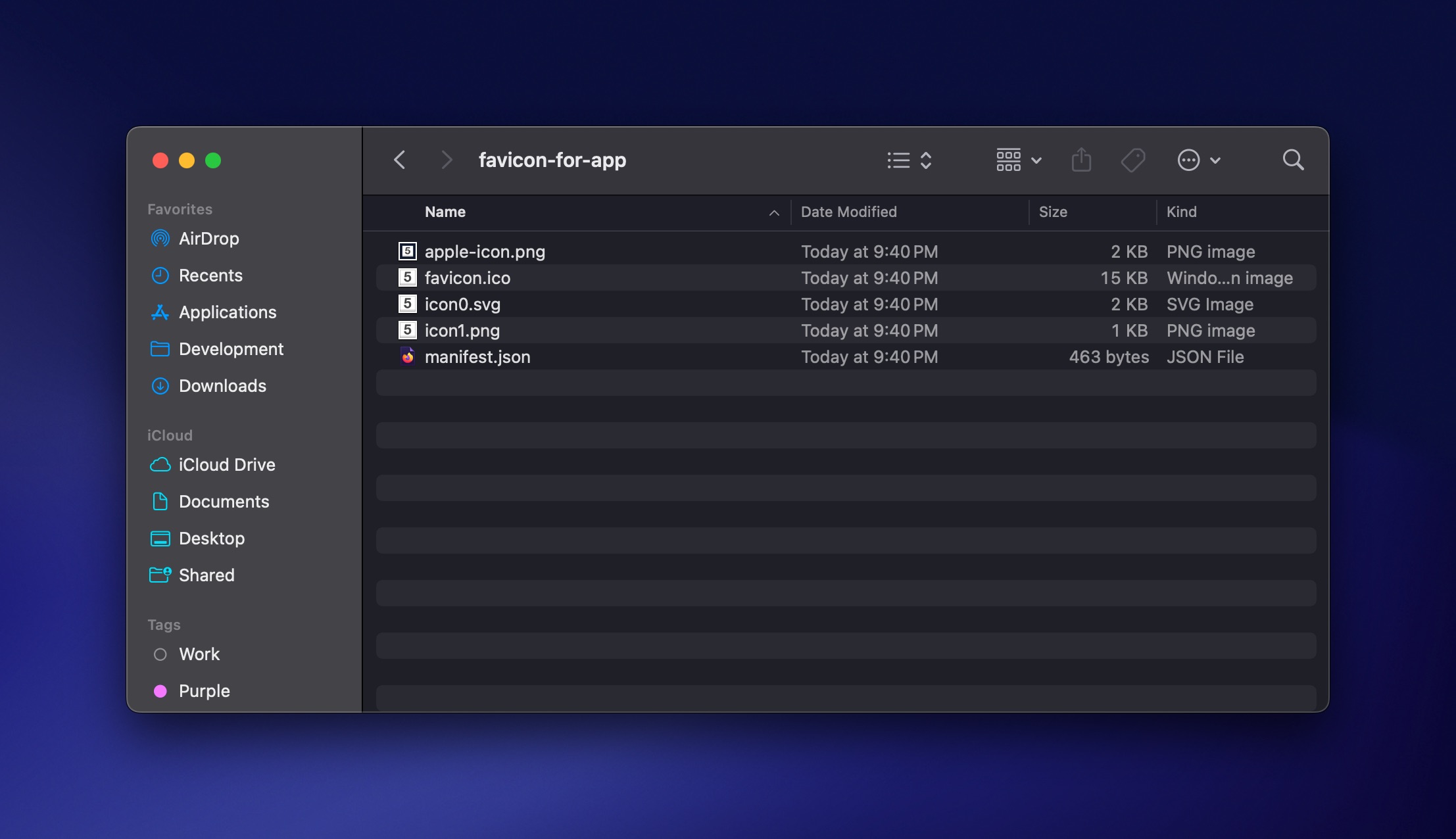
Task: Activate the Search icon in the toolbar
Action: pyautogui.click(x=1292, y=160)
